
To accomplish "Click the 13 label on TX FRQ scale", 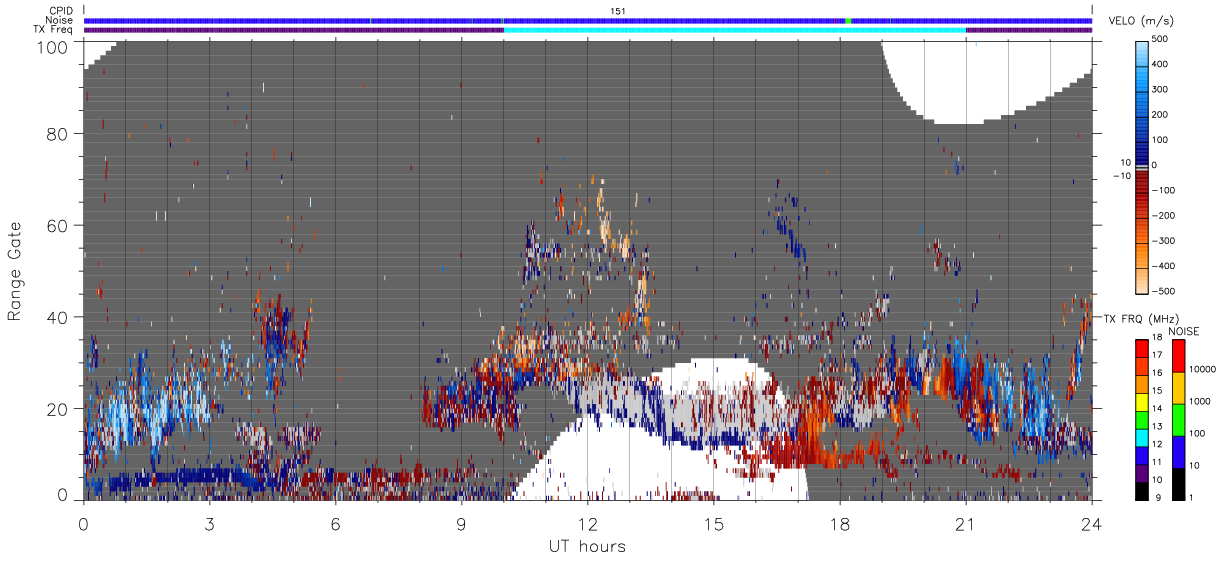I will [x=1157, y=426].
